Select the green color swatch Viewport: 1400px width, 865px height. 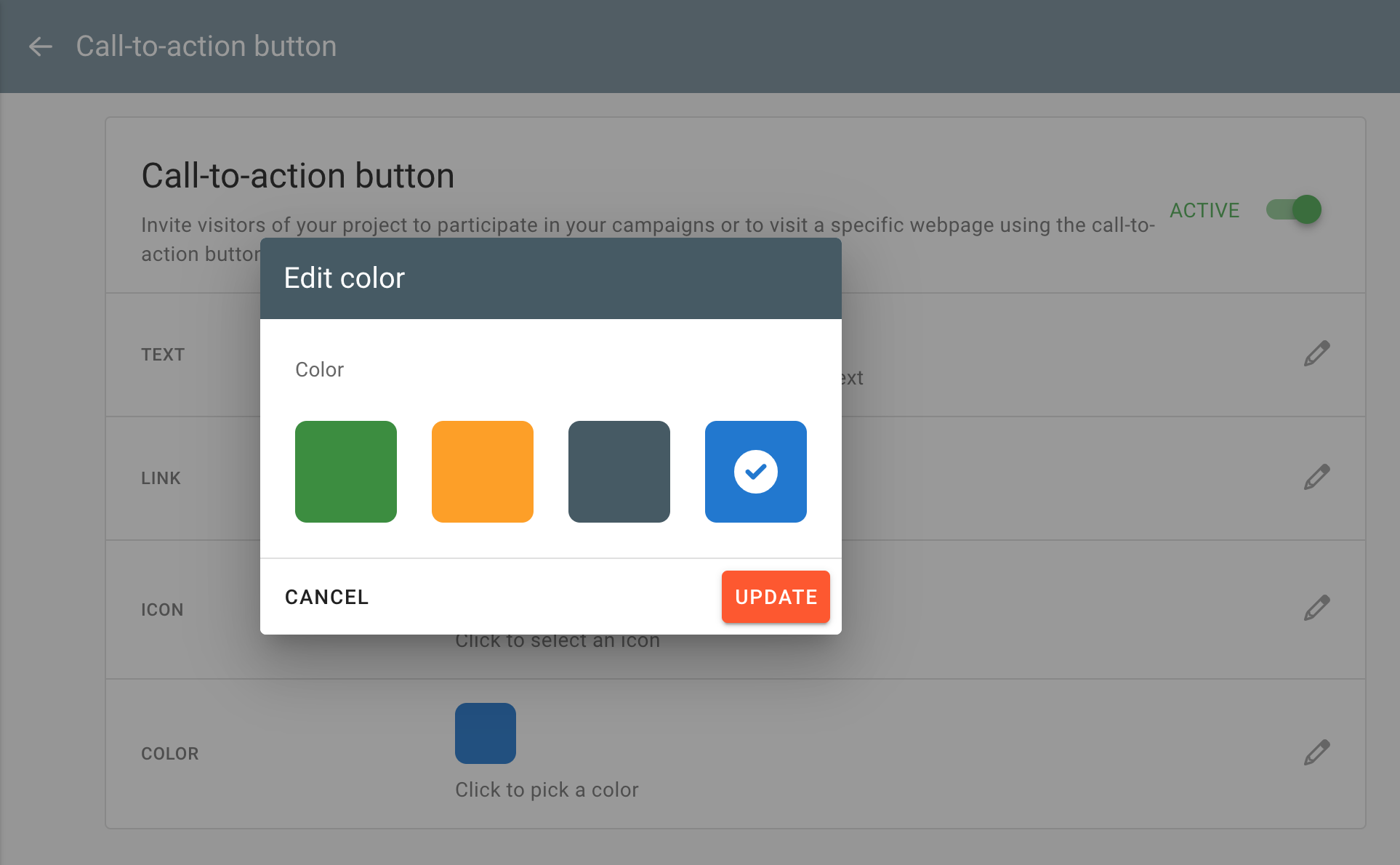[346, 472]
